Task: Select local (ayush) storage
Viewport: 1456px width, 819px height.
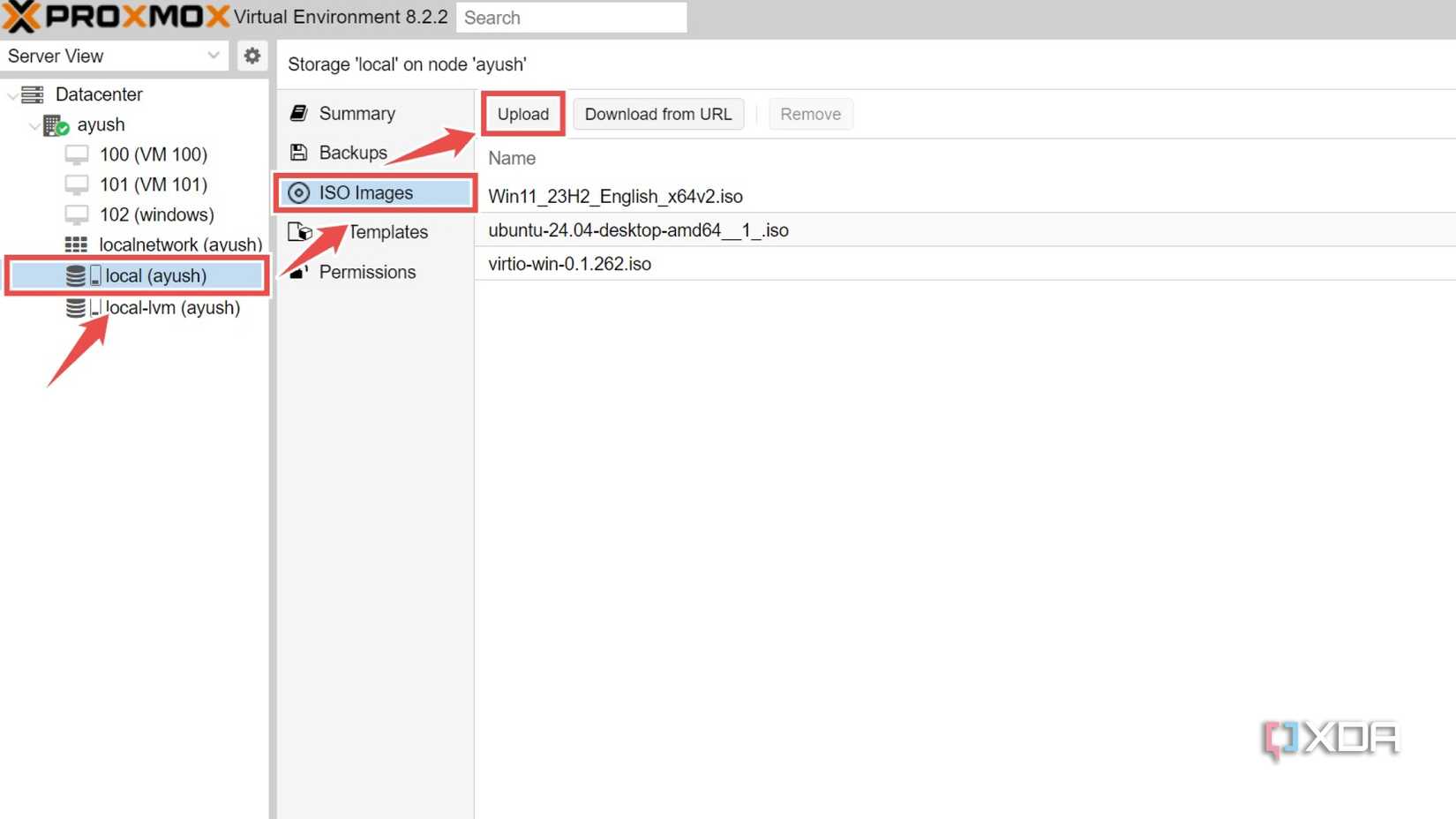Action: (x=156, y=275)
